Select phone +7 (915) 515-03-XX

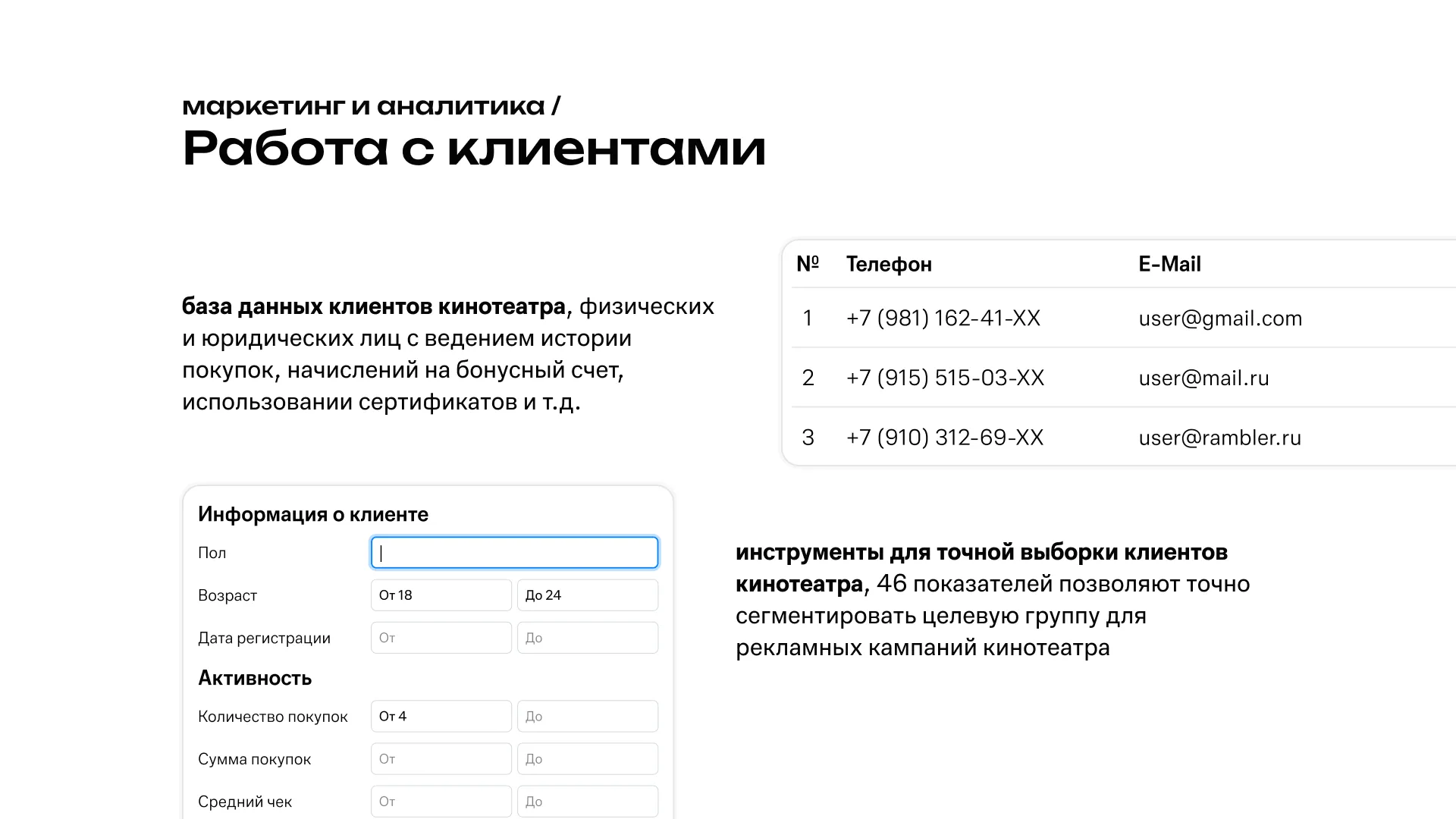point(946,378)
